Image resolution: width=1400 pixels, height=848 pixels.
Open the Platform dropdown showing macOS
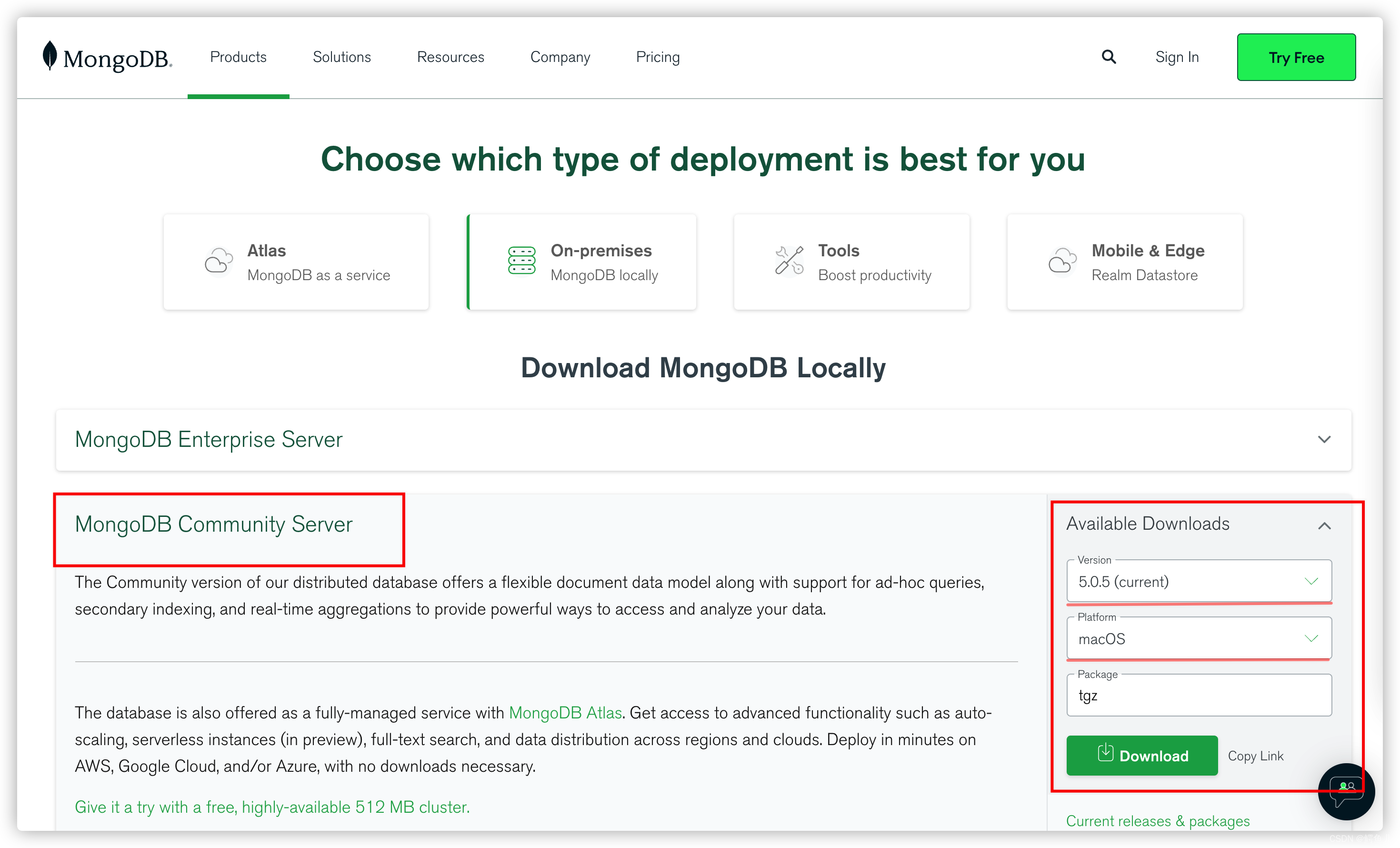1199,639
